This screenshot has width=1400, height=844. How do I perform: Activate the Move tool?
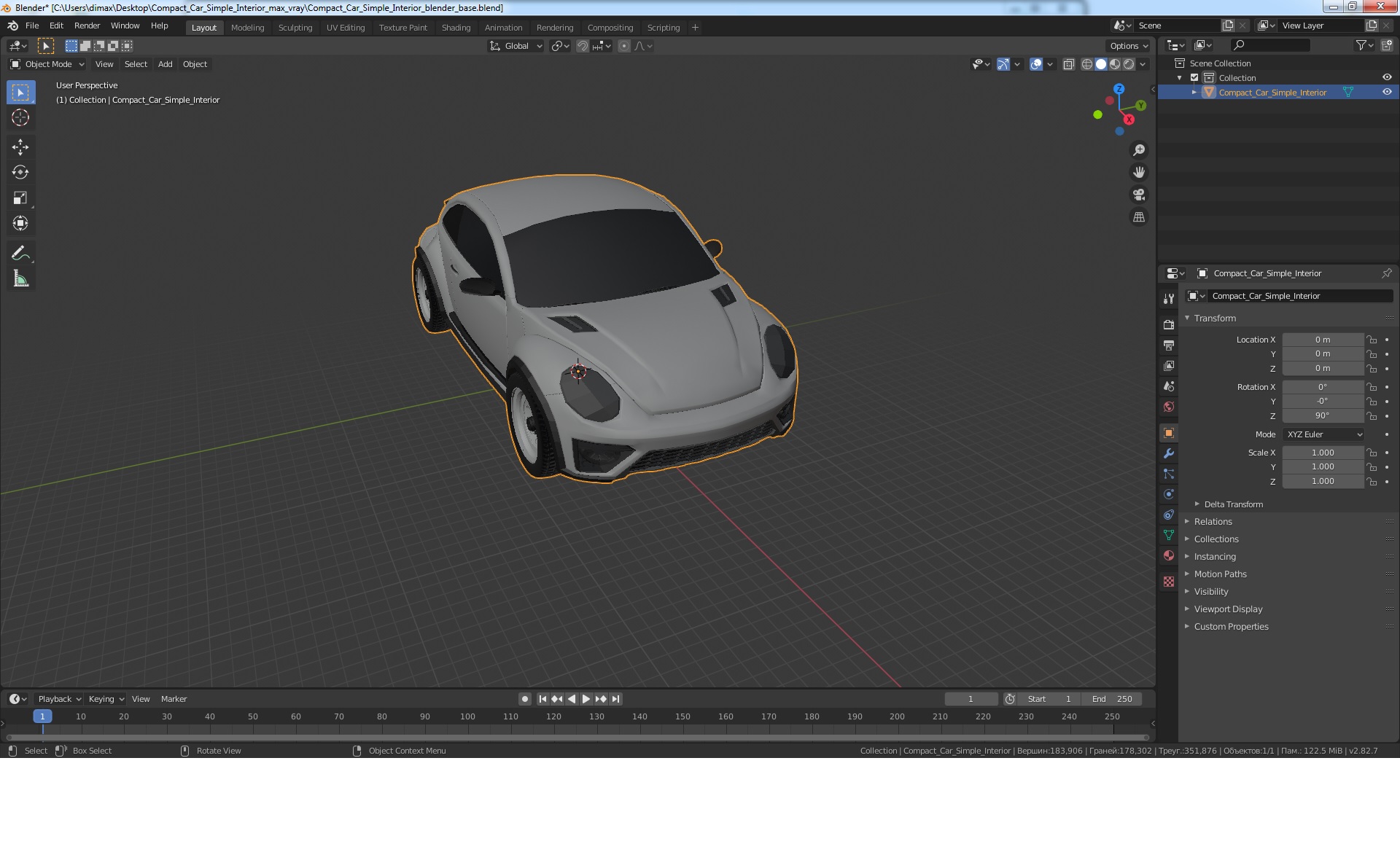coord(20,147)
